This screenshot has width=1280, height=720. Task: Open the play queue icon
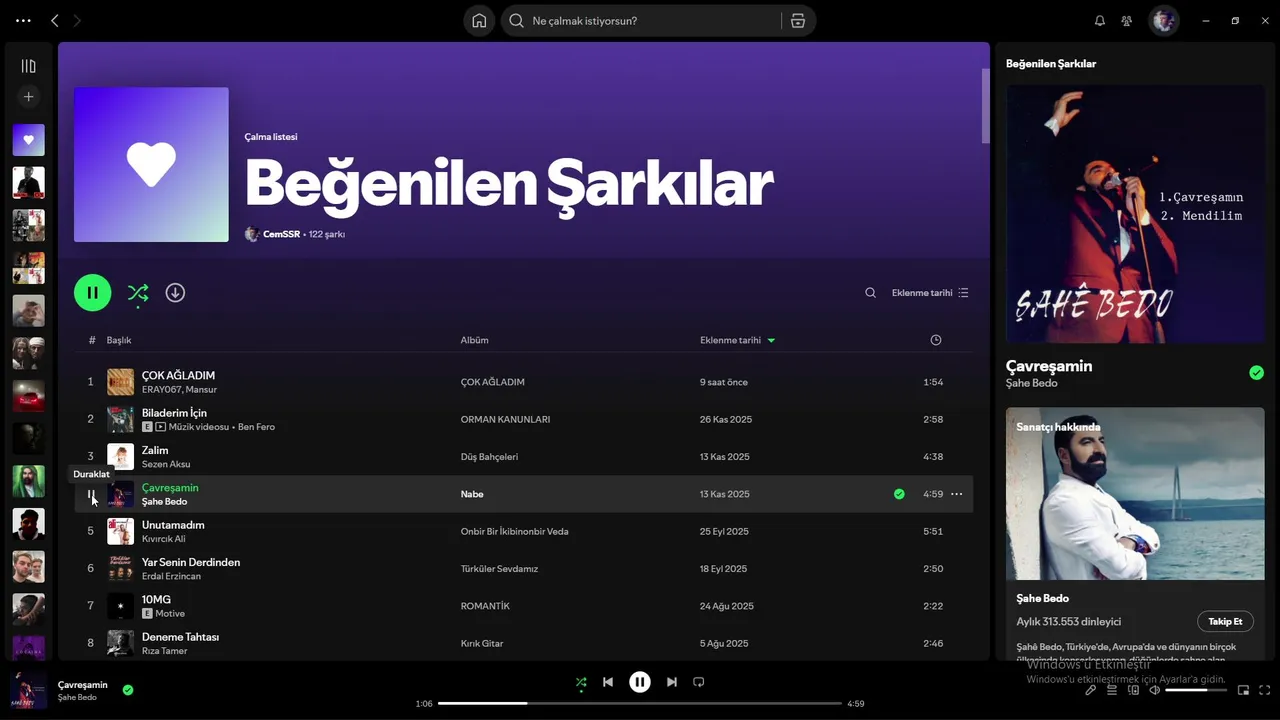[1112, 690]
